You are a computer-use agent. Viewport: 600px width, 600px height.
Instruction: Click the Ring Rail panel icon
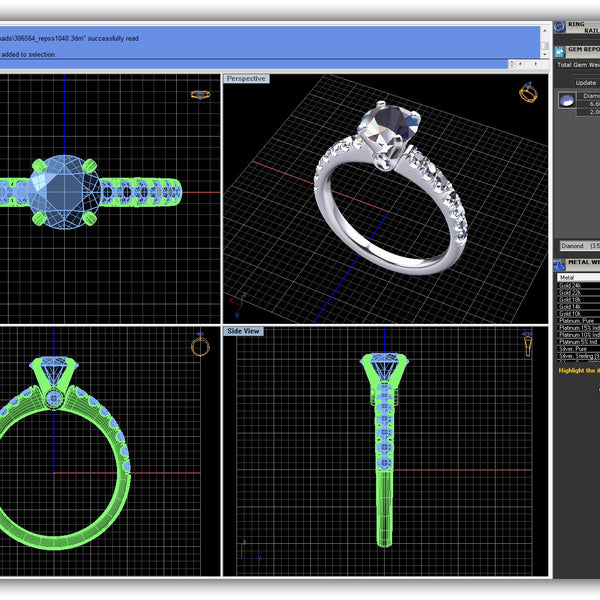tap(558, 28)
